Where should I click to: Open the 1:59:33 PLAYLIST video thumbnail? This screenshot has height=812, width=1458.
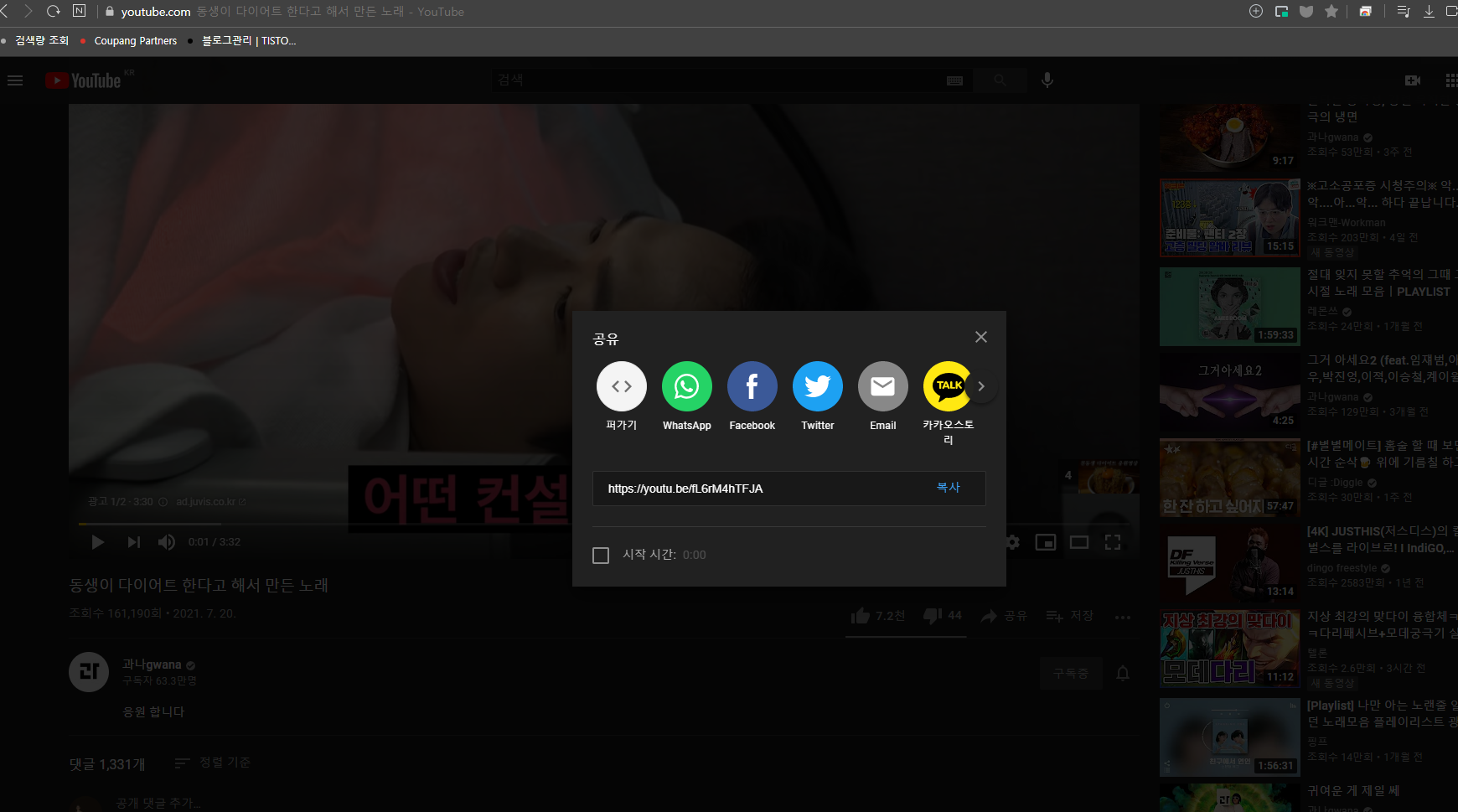tap(1229, 307)
